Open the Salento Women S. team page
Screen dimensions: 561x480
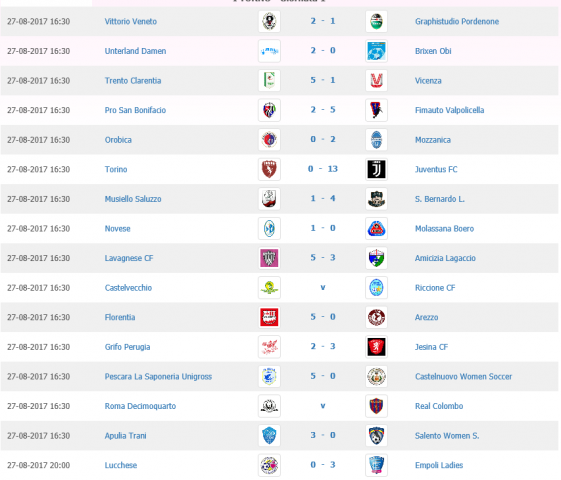point(447,436)
